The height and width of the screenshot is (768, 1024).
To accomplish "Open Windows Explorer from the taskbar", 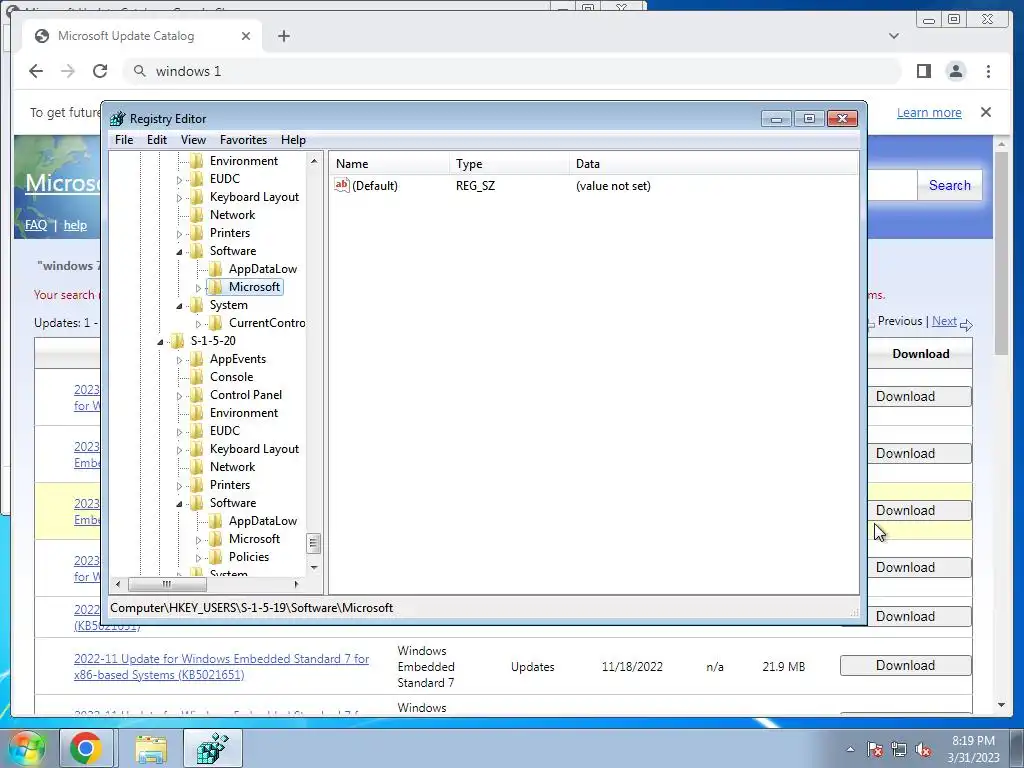I will (x=151, y=748).
